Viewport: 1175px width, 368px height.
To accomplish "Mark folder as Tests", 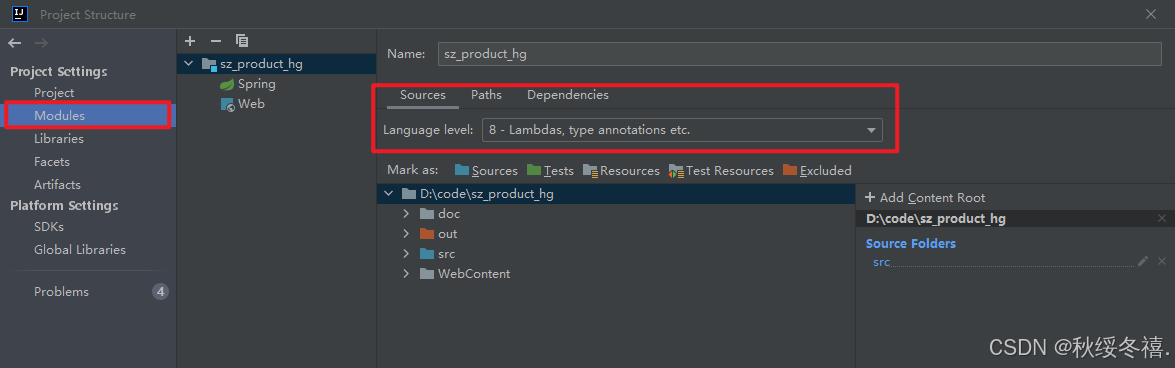I will click(x=550, y=171).
